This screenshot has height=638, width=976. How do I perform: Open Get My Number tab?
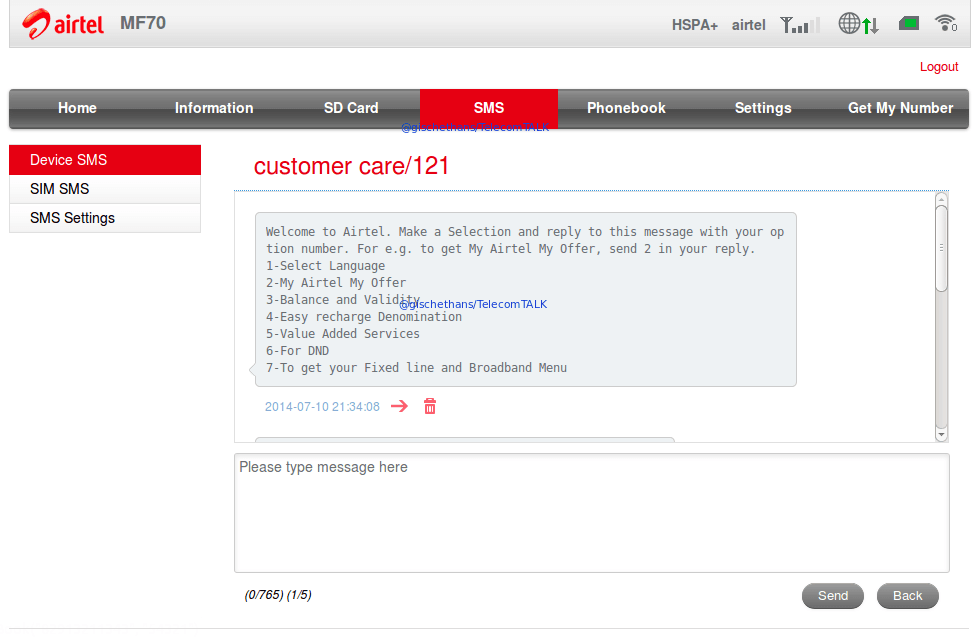coord(900,108)
